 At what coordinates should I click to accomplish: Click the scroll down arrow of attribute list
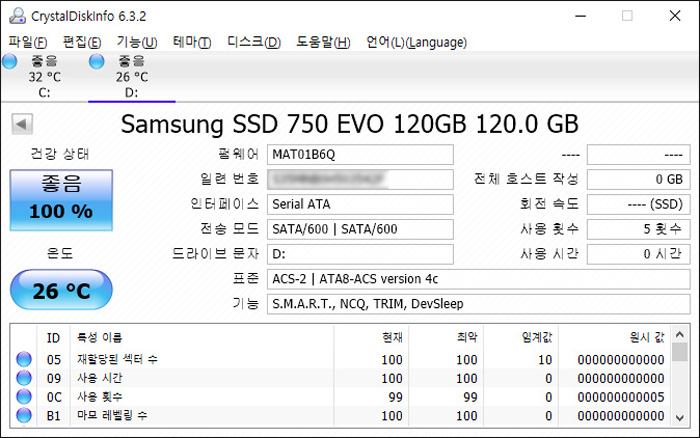[x=680, y=418]
